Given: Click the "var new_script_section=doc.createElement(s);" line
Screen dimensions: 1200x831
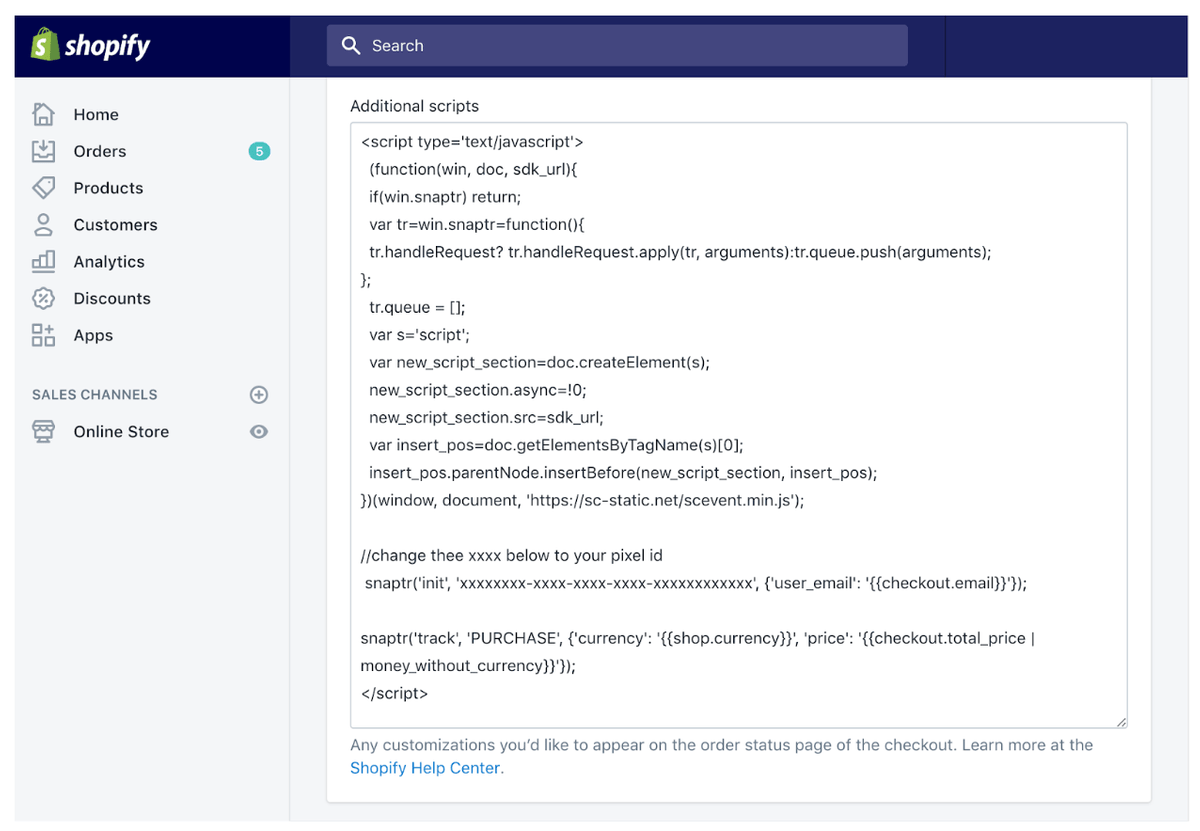Looking at the screenshot, I should coord(539,362).
